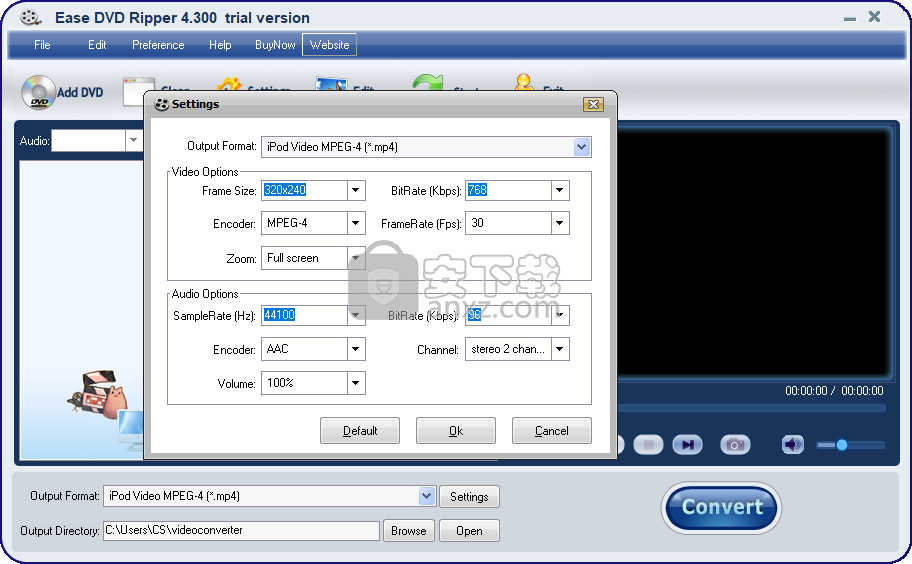
Task: Open the Preference menu
Action: click(x=158, y=45)
